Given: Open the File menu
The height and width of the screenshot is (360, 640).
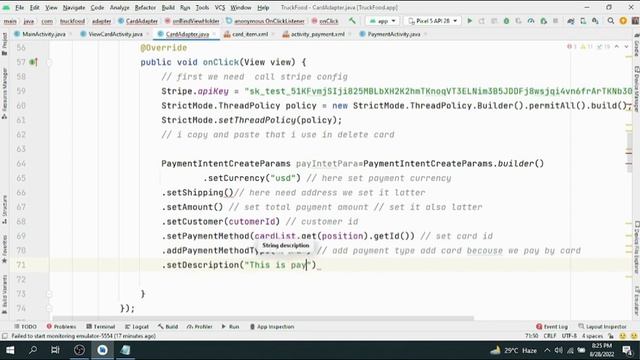Looking at the screenshot, I should (x=19, y=7).
